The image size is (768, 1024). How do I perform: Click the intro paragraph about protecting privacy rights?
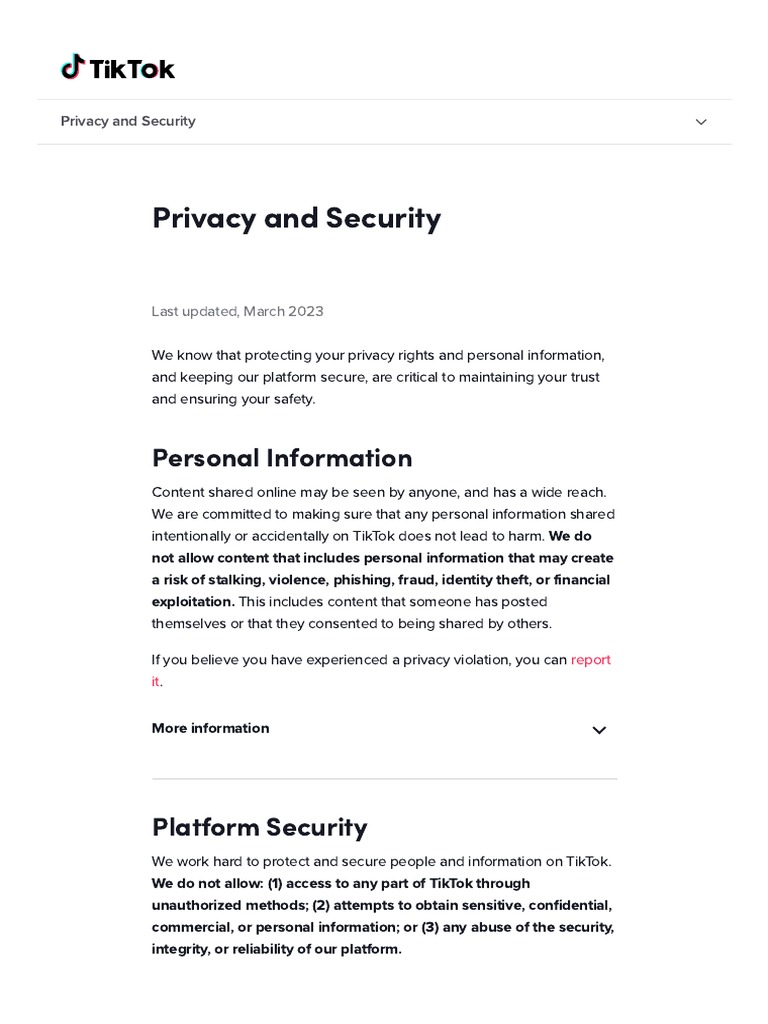click(377, 377)
